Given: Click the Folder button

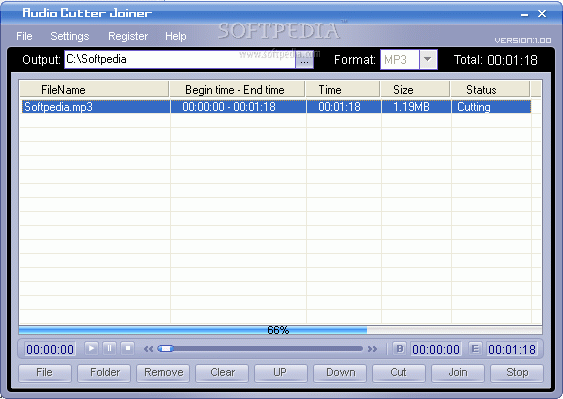Looking at the screenshot, I should 104,373.
